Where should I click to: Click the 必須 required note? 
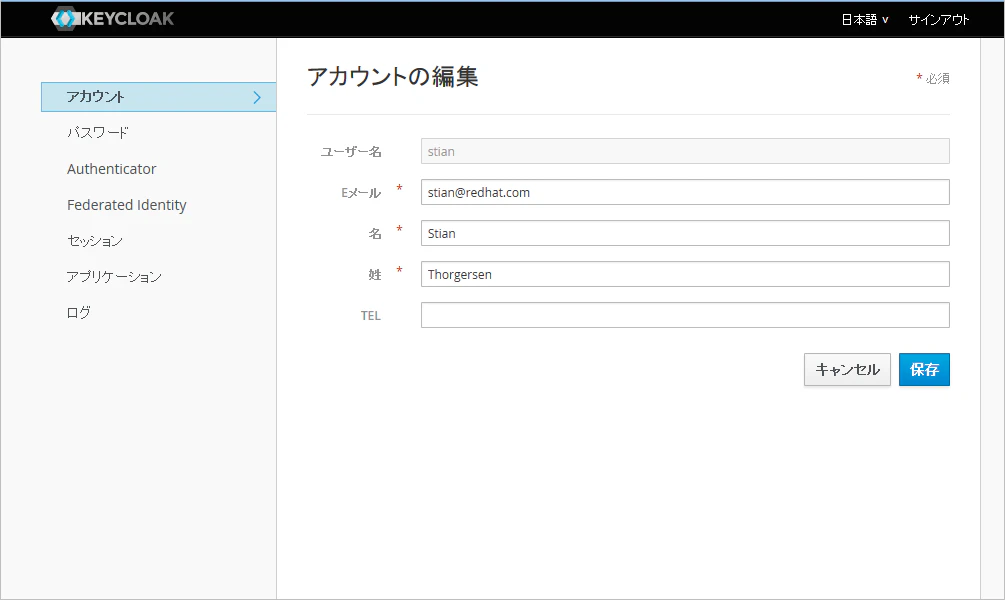933,78
